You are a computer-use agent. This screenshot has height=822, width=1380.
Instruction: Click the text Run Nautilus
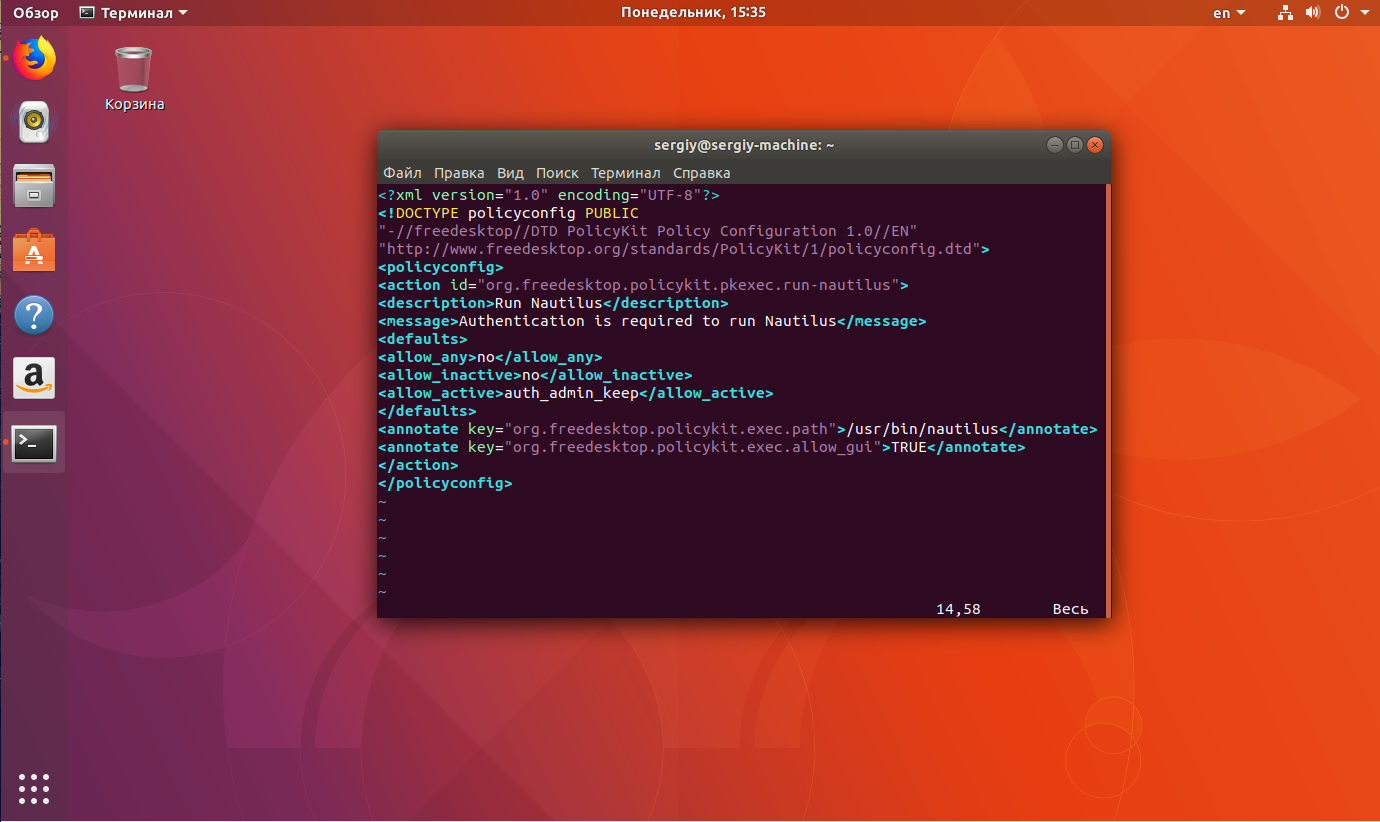tap(549, 303)
